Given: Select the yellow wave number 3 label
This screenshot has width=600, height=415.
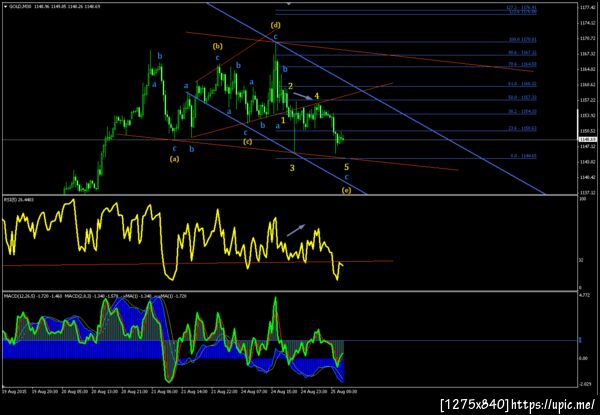Looking at the screenshot, I should click(x=292, y=168).
